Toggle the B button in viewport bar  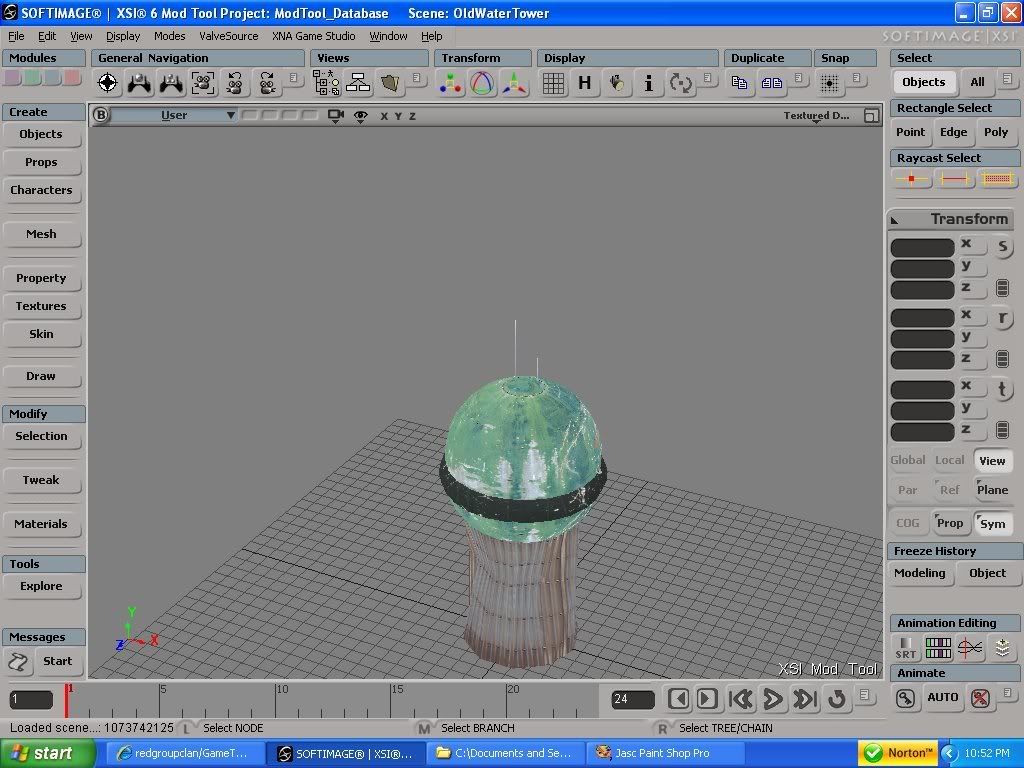pos(101,115)
